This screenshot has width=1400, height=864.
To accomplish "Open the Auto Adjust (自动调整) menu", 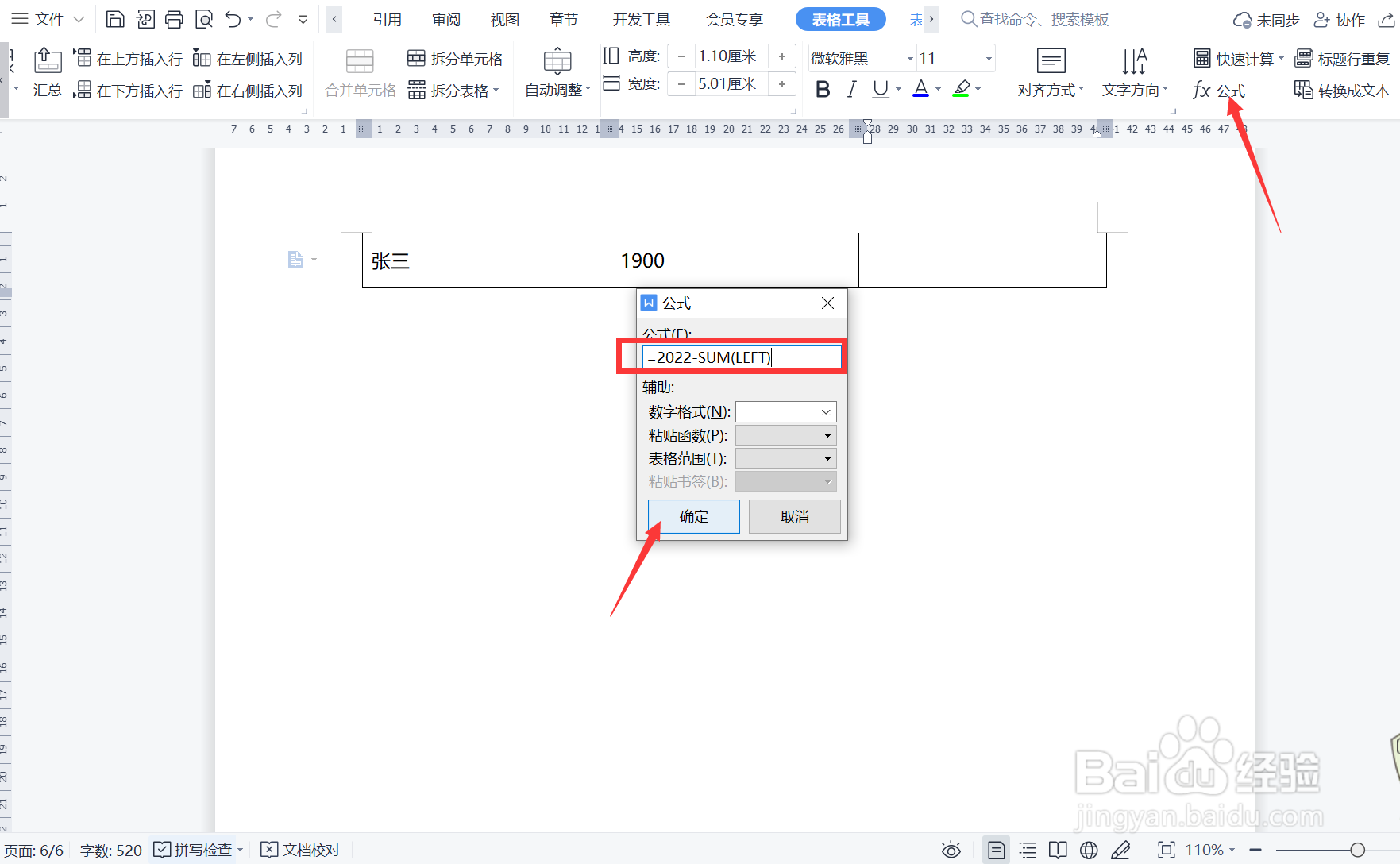I will (x=557, y=74).
